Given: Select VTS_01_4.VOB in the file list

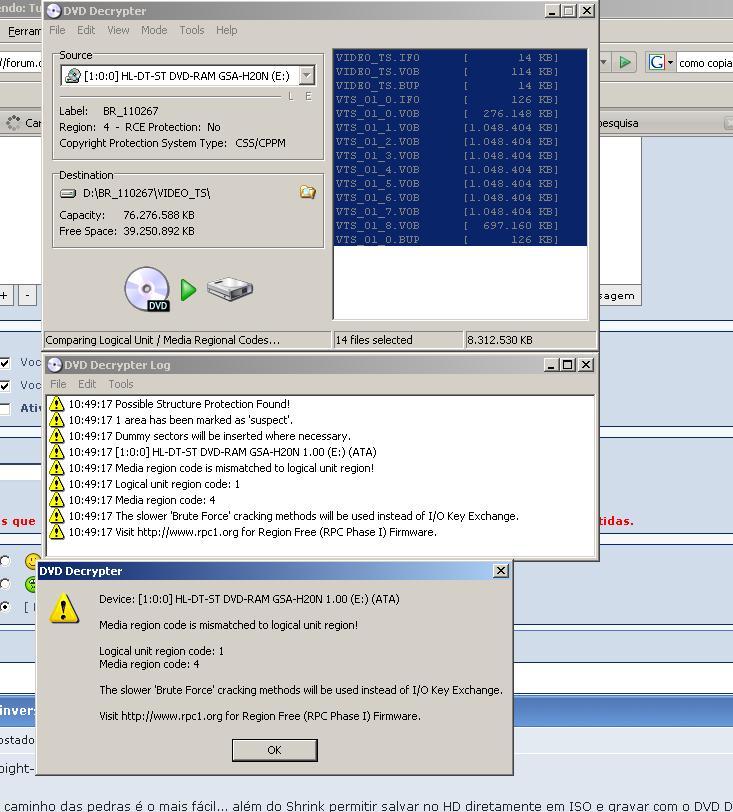Looking at the screenshot, I should coord(460,169).
